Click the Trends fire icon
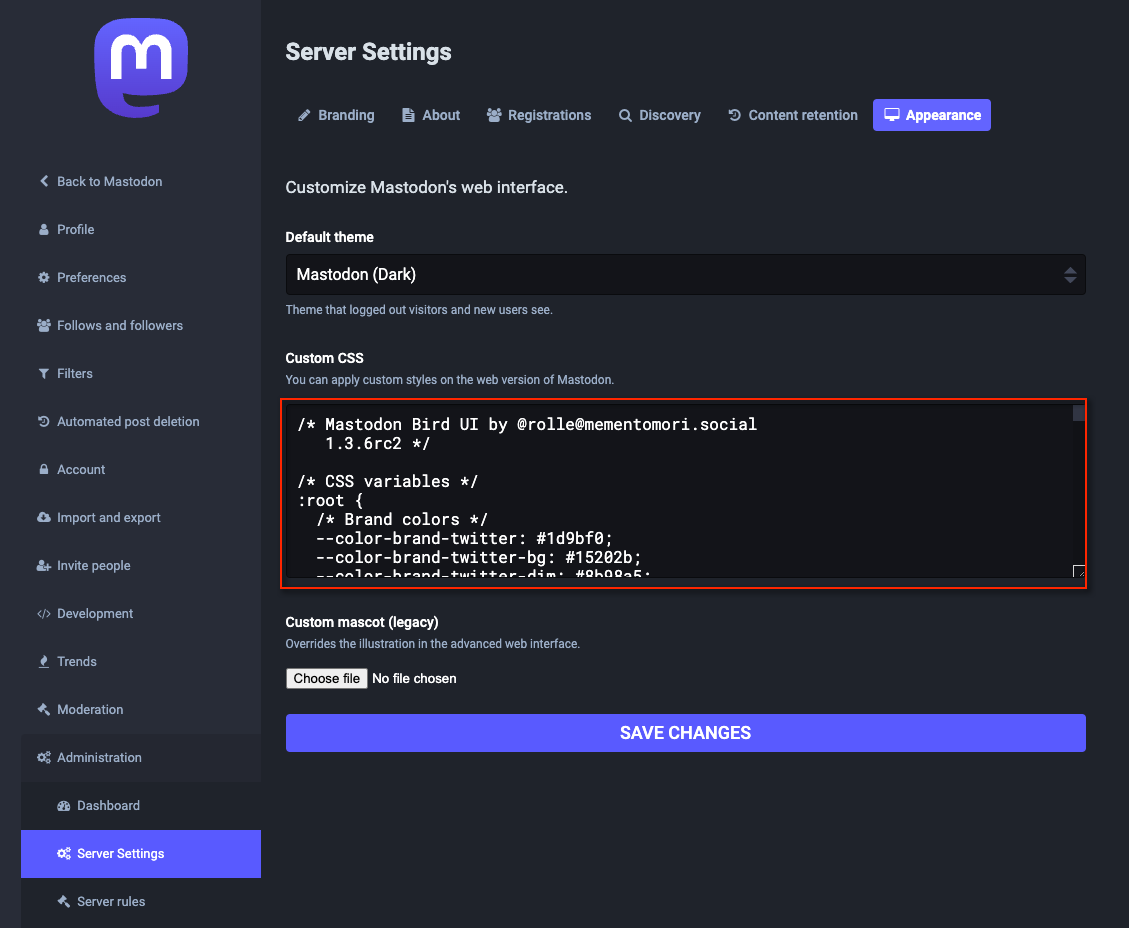The width and height of the screenshot is (1129, 928). click(44, 662)
